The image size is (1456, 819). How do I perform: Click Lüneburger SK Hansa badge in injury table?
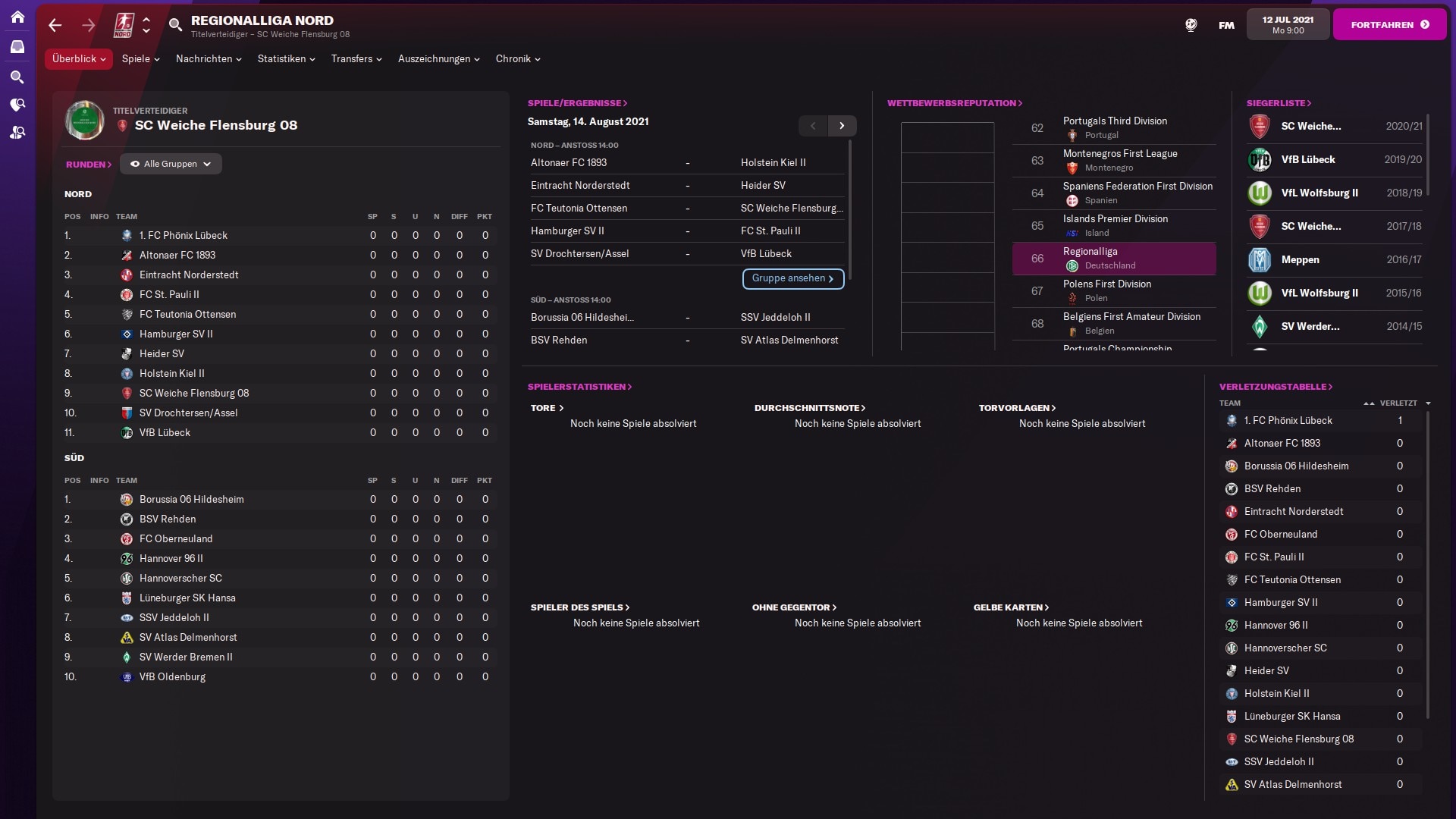click(x=1232, y=717)
